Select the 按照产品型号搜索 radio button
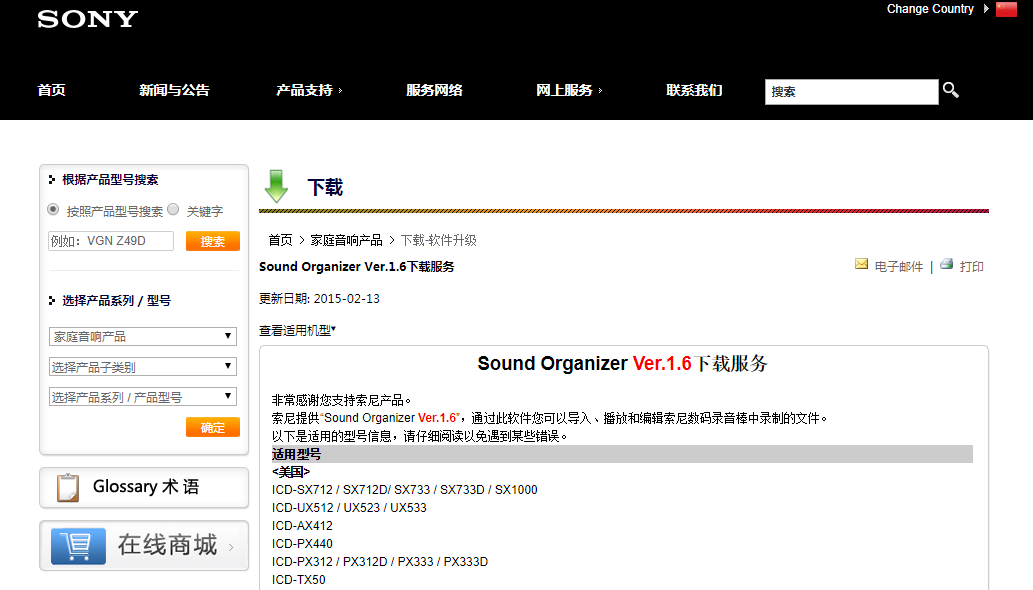The image size is (1033, 590). coord(53,210)
